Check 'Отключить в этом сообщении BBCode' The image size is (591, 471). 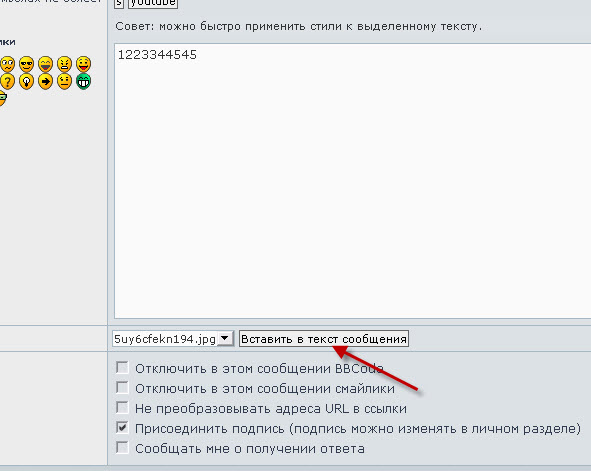pos(122,367)
